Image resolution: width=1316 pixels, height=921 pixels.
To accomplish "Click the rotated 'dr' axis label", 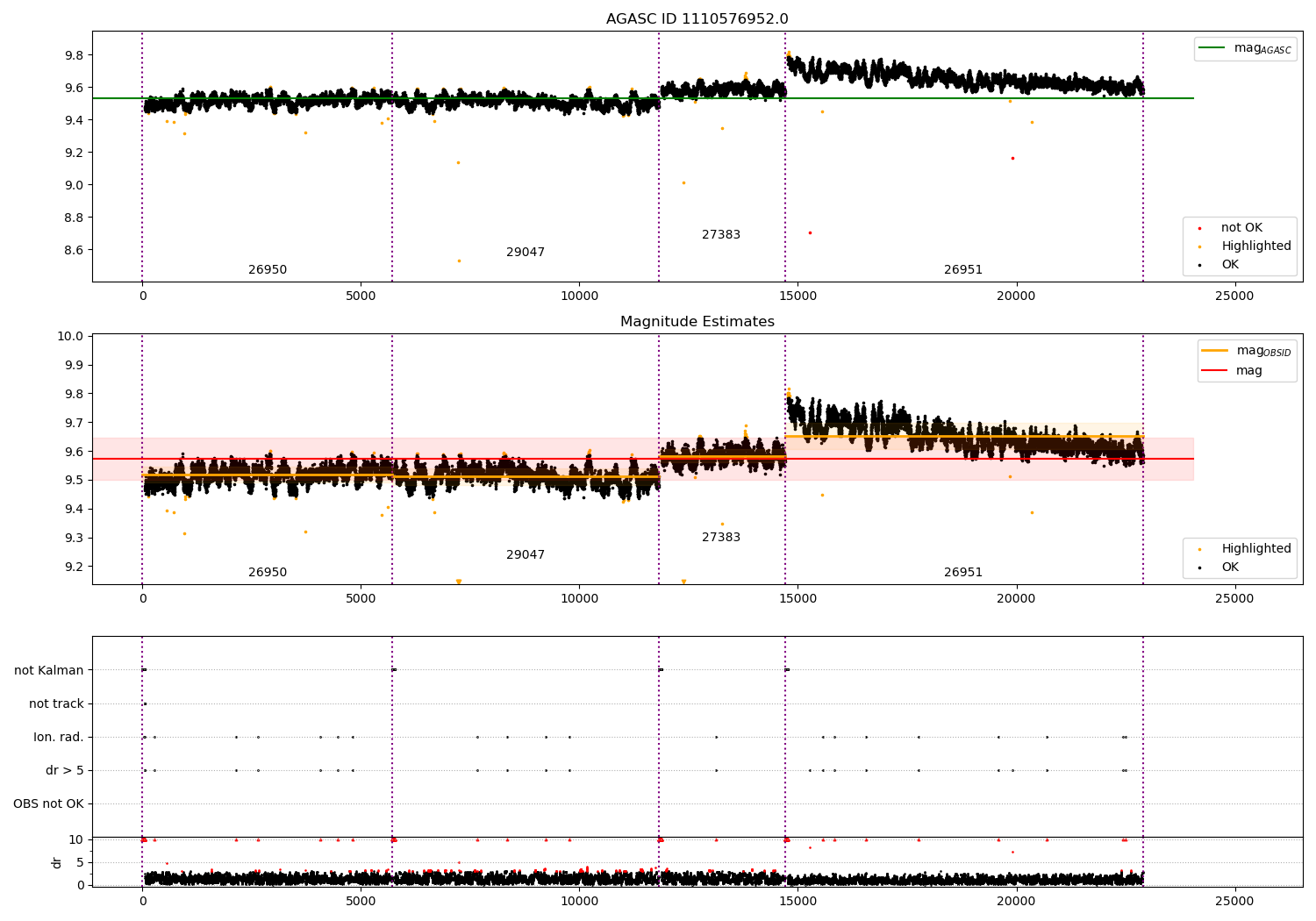I will [57, 863].
